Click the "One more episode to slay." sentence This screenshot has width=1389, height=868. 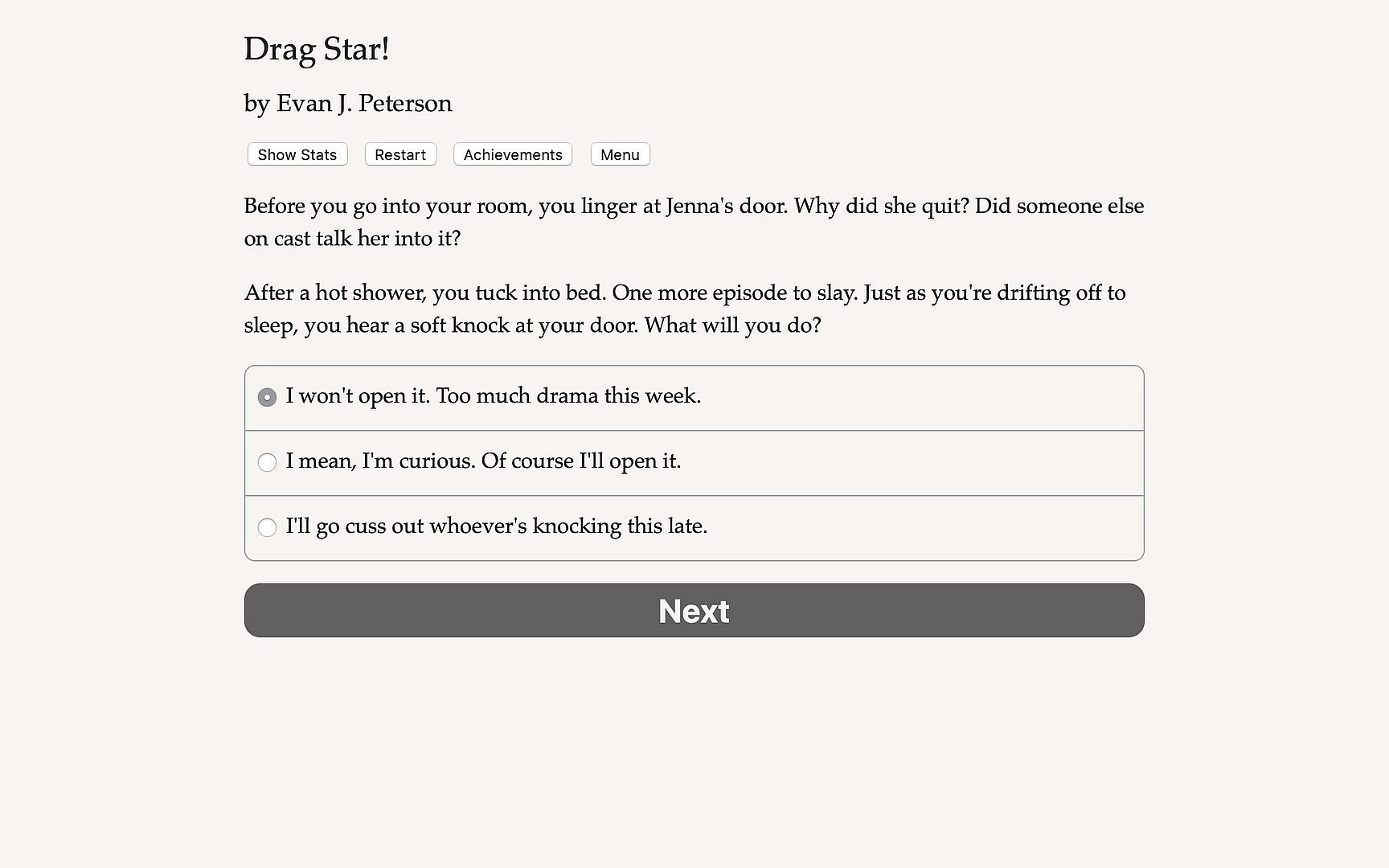(x=735, y=293)
